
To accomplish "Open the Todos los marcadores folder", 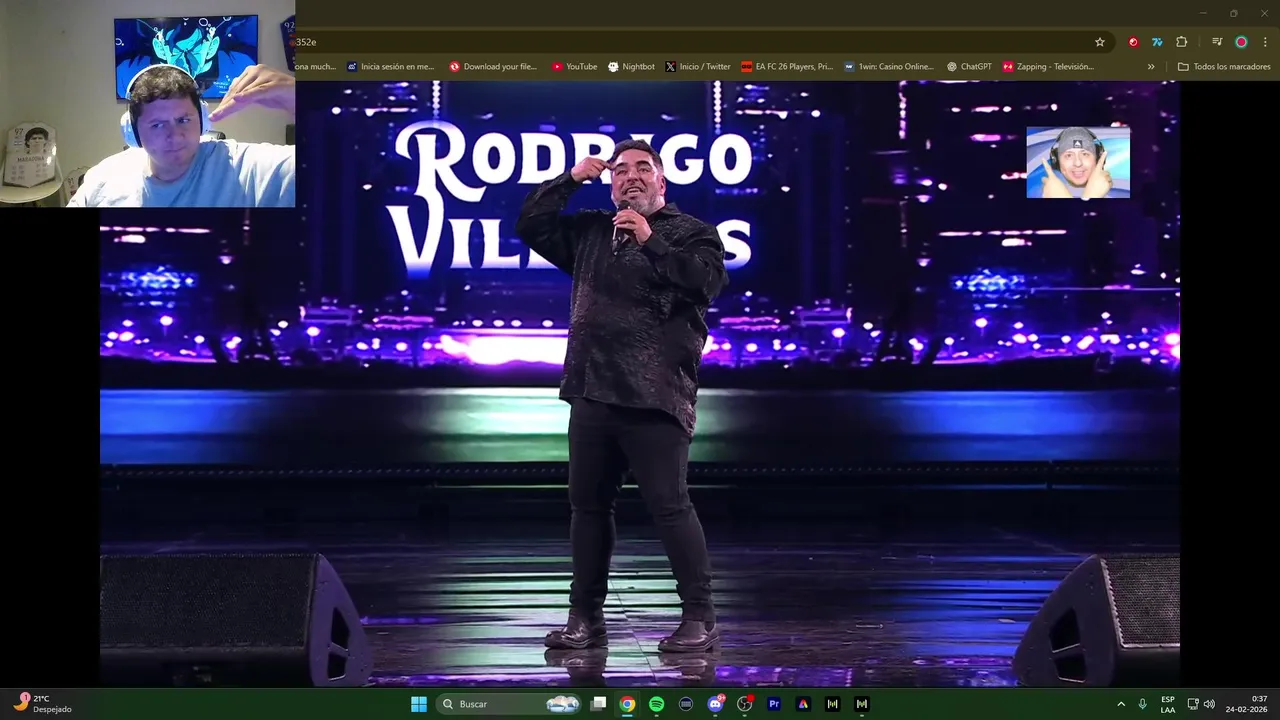I will click(x=1224, y=67).
